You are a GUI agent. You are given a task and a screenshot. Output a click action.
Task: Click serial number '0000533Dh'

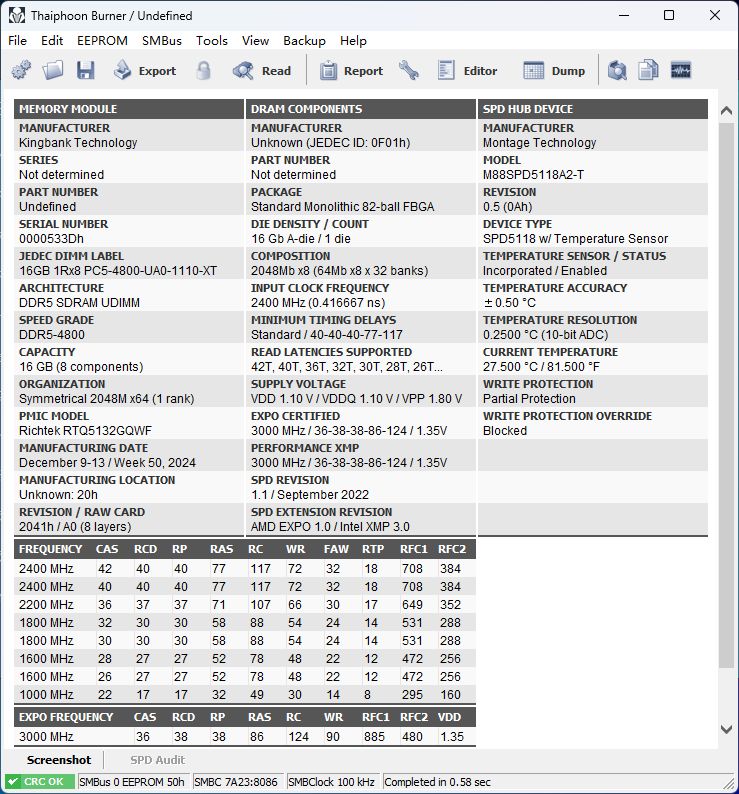click(51, 239)
